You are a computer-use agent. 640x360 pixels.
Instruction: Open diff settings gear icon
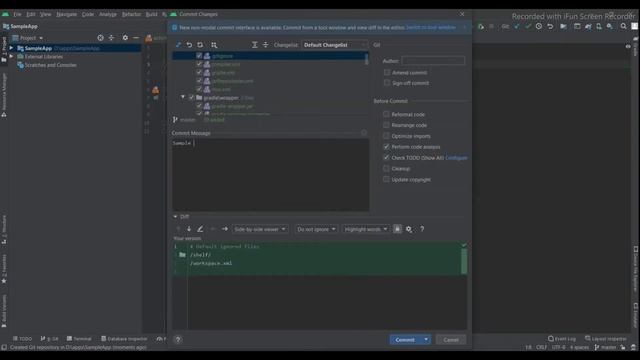click(409, 229)
